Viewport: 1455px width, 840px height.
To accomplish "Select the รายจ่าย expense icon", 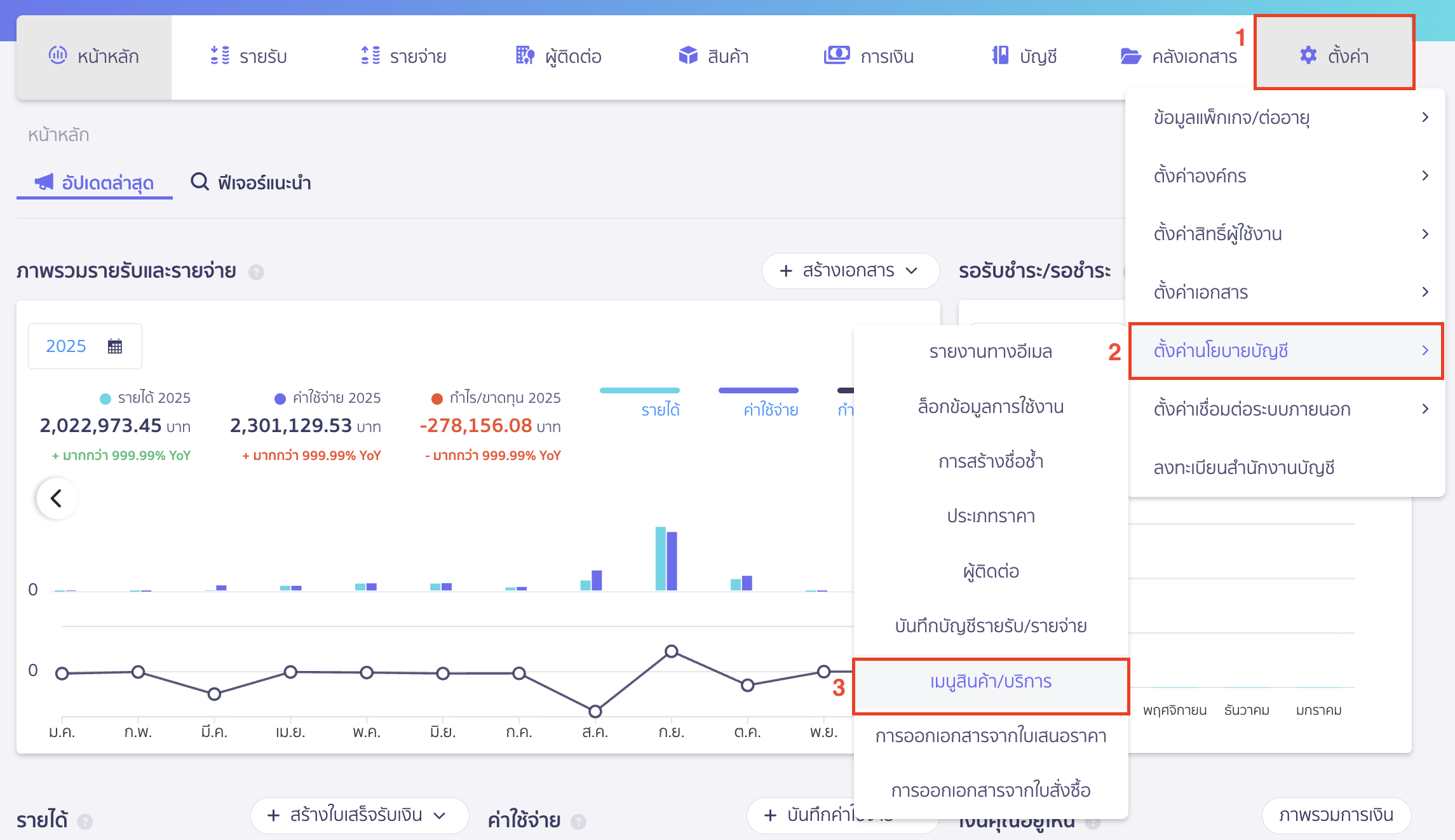I will 370,56.
